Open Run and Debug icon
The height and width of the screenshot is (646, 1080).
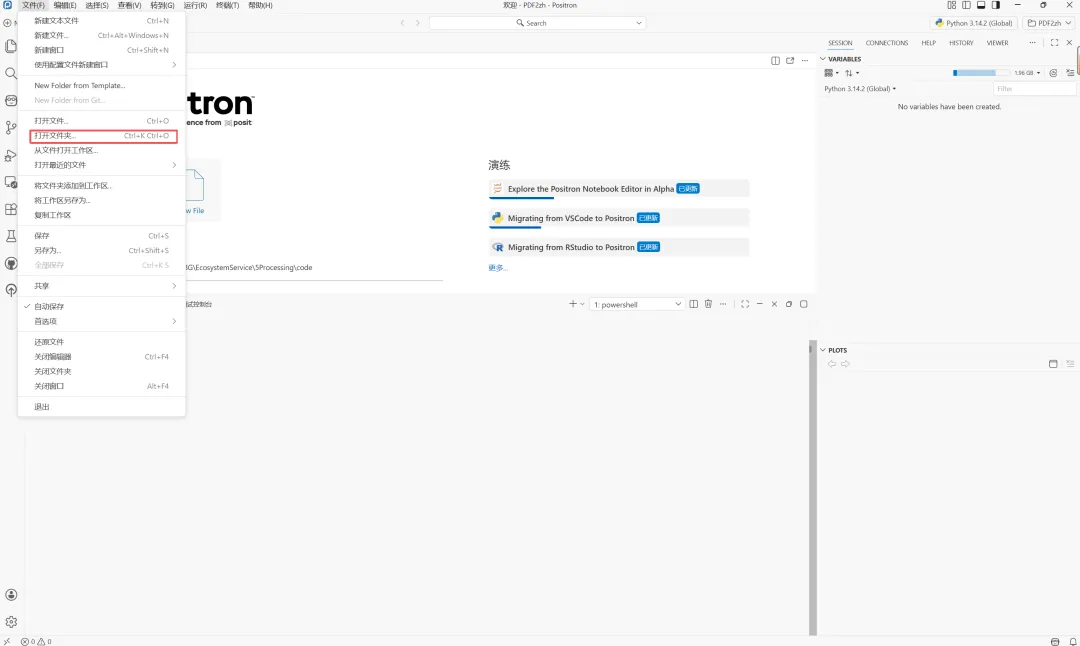pos(10,155)
